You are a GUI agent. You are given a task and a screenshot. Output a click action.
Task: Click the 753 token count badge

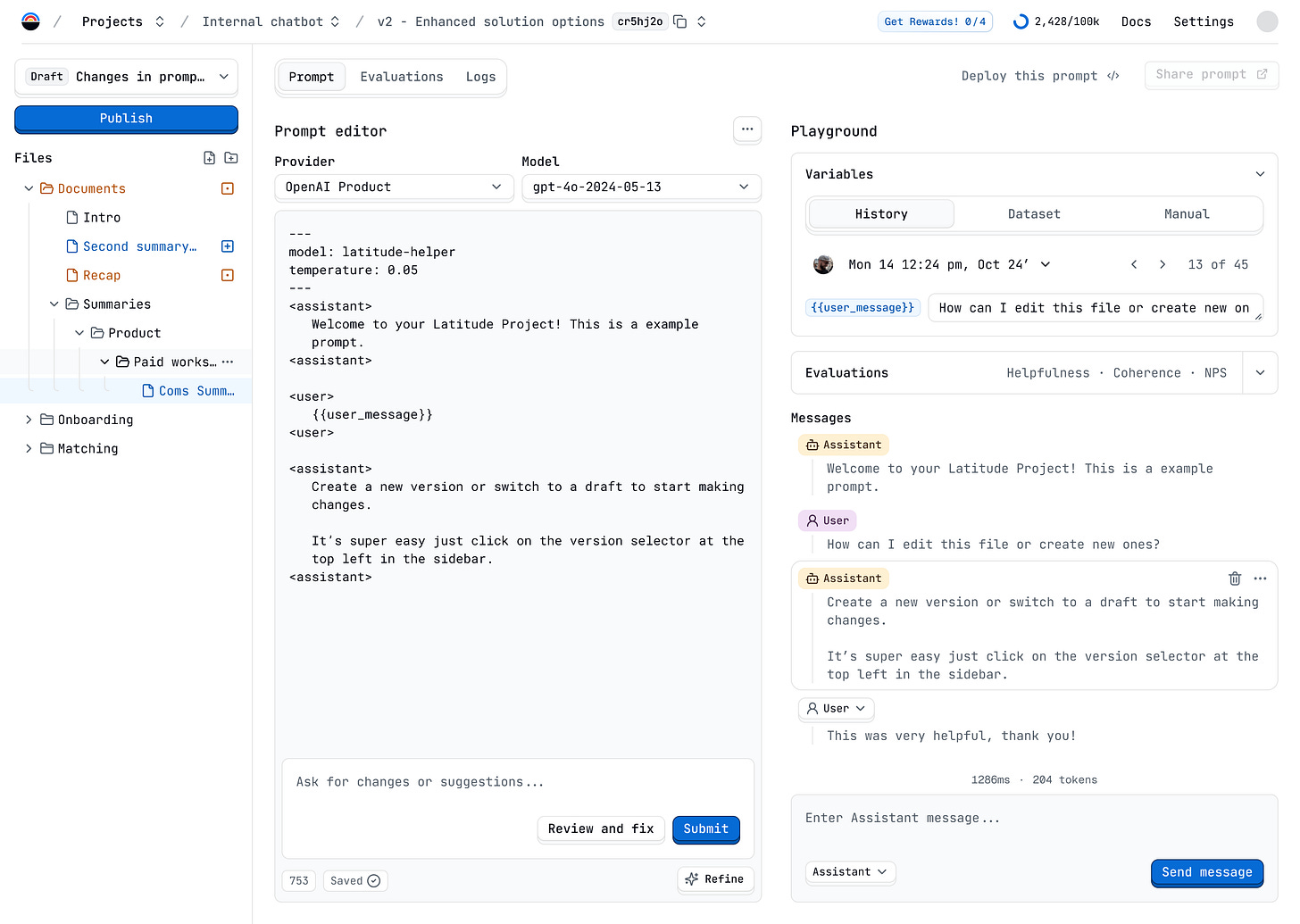pyautogui.click(x=299, y=881)
